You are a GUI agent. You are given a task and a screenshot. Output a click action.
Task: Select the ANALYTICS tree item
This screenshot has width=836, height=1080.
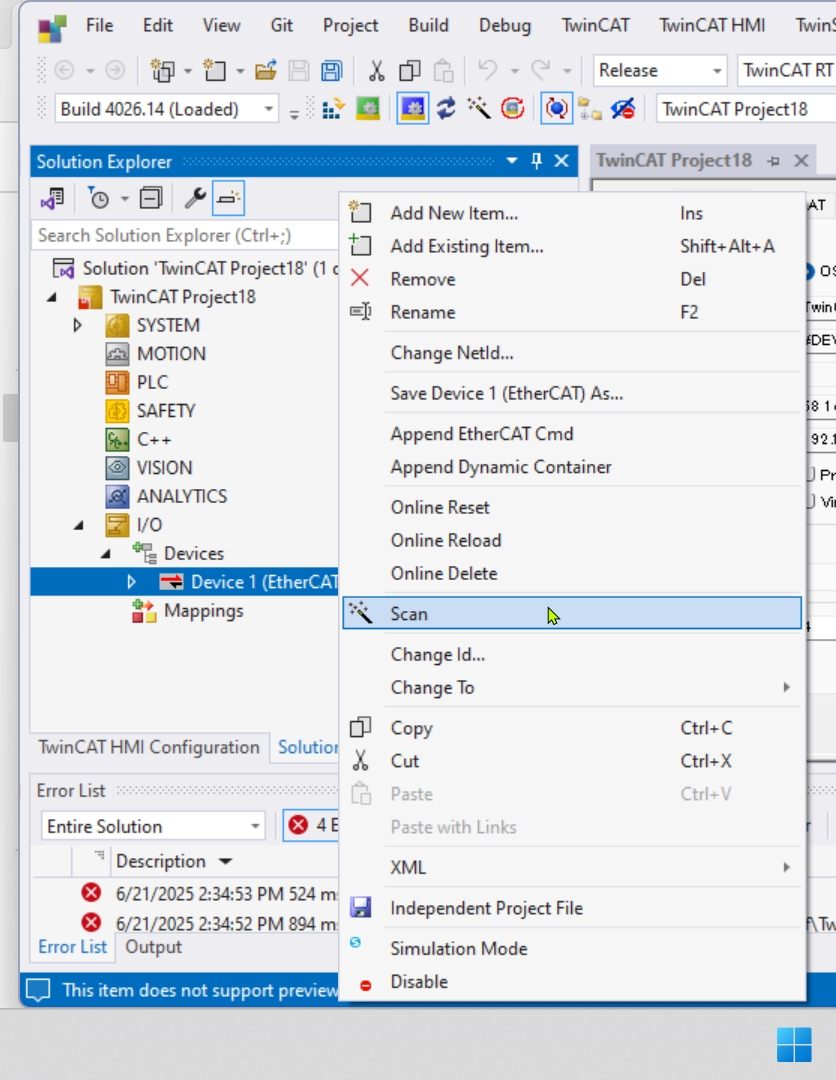click(x=182, y=497)
